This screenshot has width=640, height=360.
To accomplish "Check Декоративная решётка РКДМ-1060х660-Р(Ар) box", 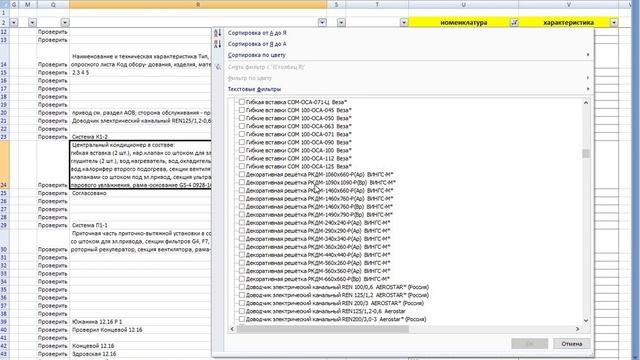I will (242, 174).
